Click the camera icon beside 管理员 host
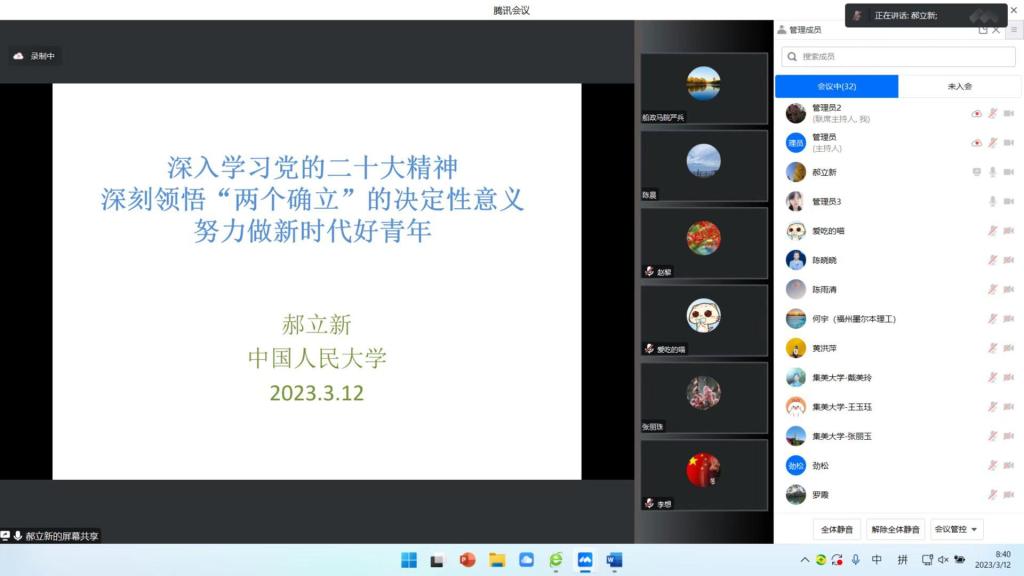 [x=1008, y=142]
